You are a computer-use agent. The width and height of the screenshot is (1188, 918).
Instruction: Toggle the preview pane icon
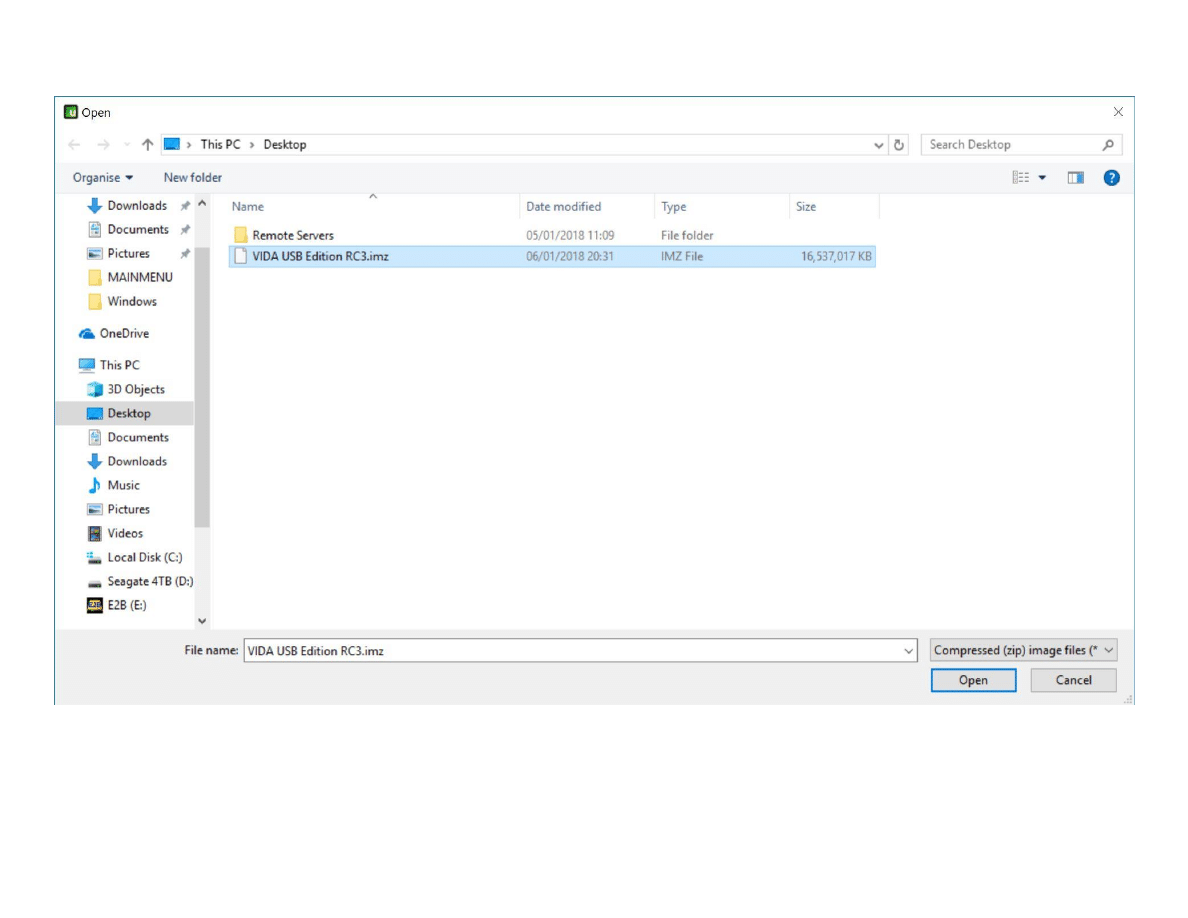click(x=1075, y=178)
